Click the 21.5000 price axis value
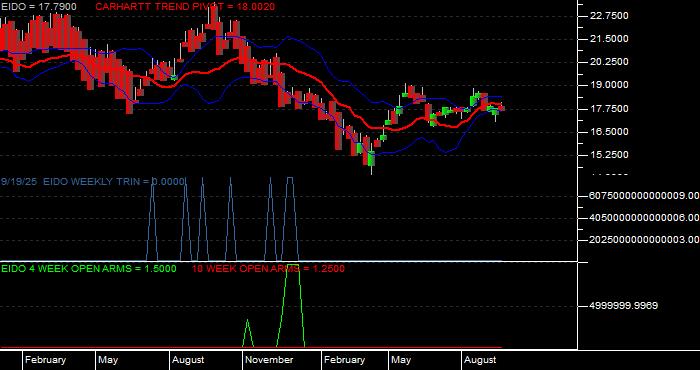The height and width of the screenshot is (370, 700). click(x=610, y=39)
